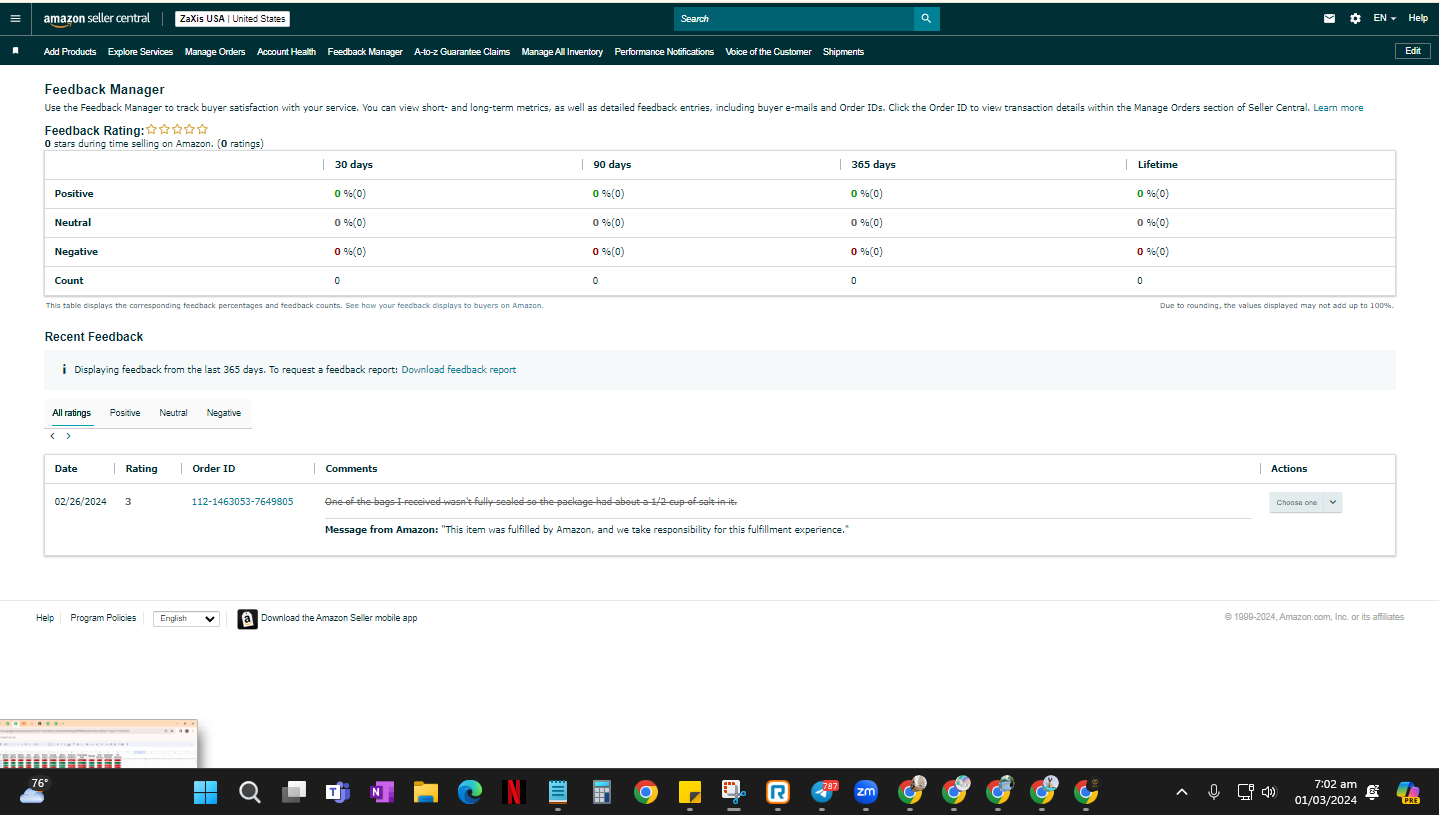Open Telegram from the taskbar
This screenshot has height=815, width=1439.
coord(823,793)
